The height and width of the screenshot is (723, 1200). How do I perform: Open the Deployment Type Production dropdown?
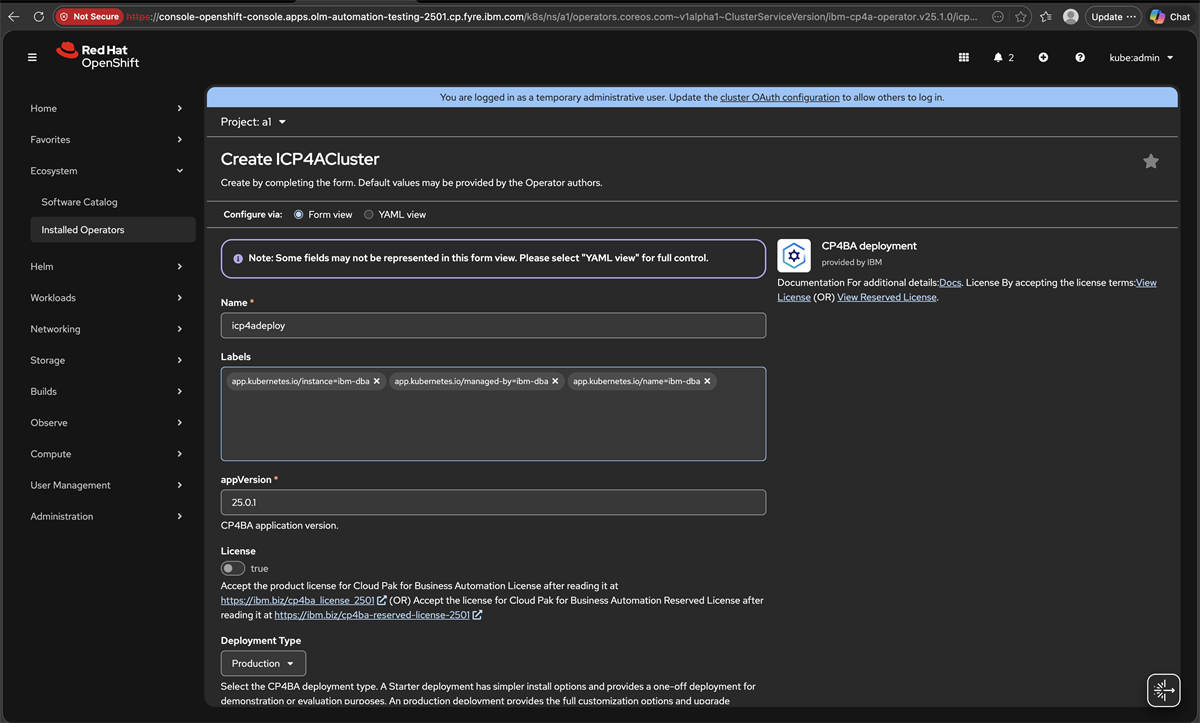[263, 663]
